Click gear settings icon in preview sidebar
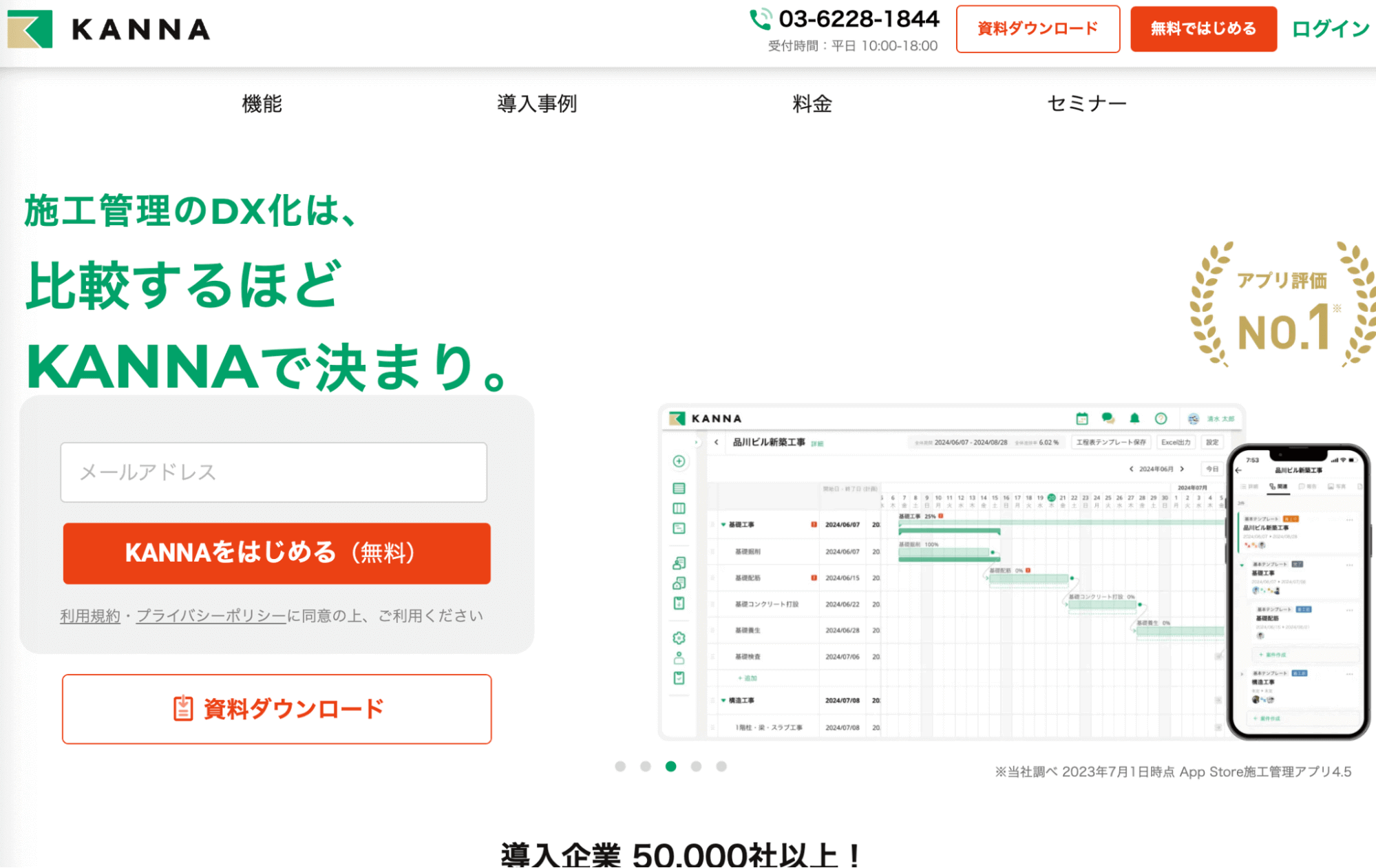This screenshot has height=868, width=1376. (x=679, y=637)
